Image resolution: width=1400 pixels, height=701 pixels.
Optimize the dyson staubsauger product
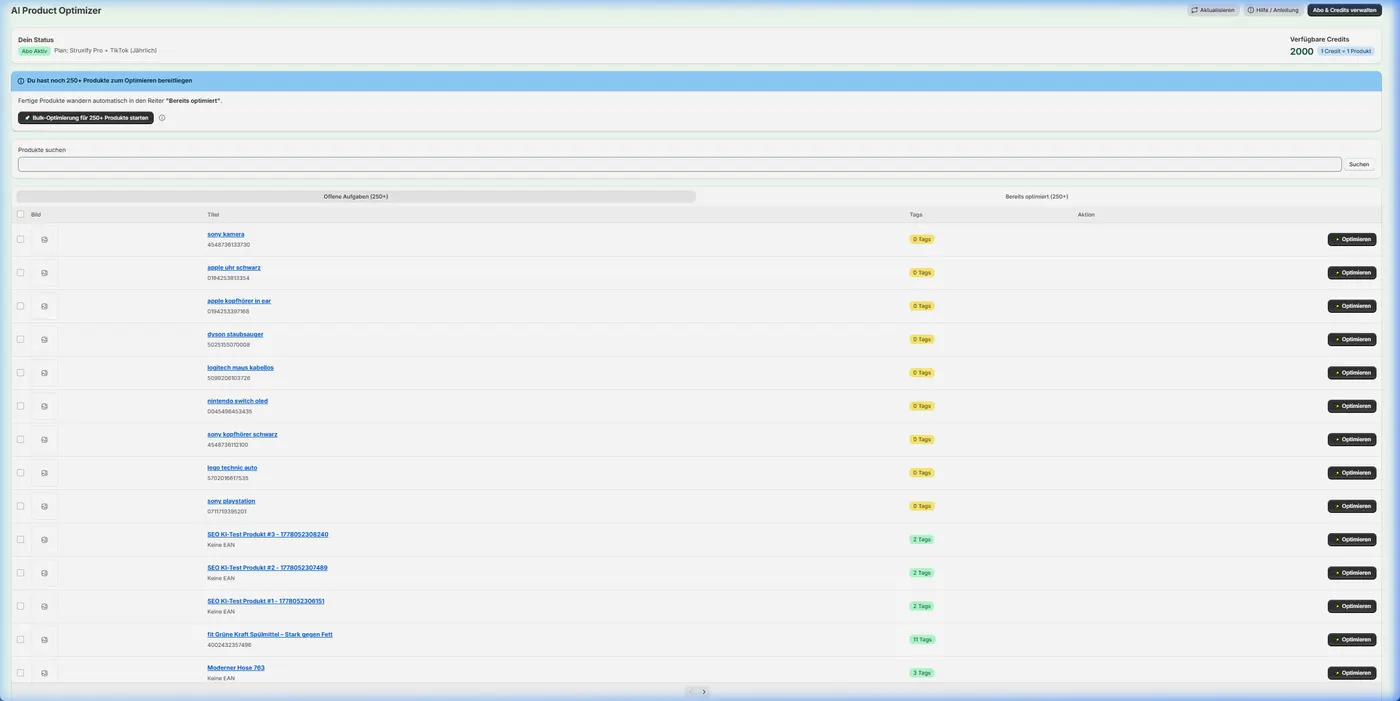(x=1352, y=339)
